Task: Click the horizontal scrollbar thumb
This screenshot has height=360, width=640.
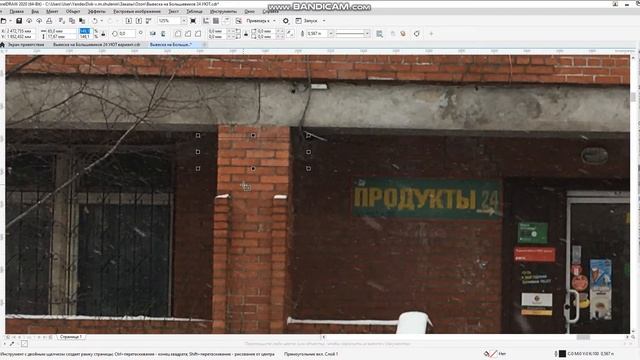Action: (583, 337)
